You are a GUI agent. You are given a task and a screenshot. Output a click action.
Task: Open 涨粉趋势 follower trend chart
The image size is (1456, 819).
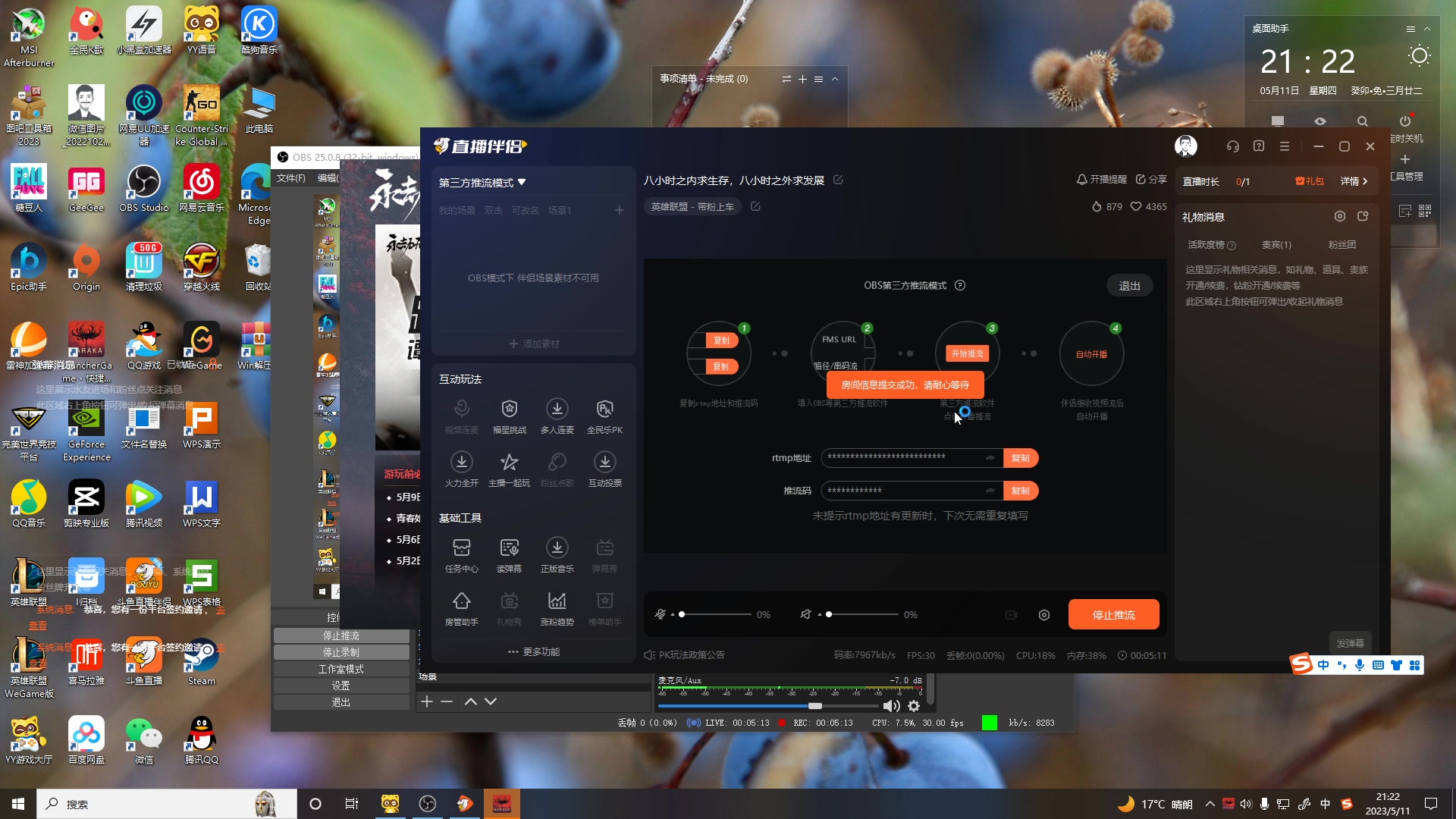(x=557, y=608)
